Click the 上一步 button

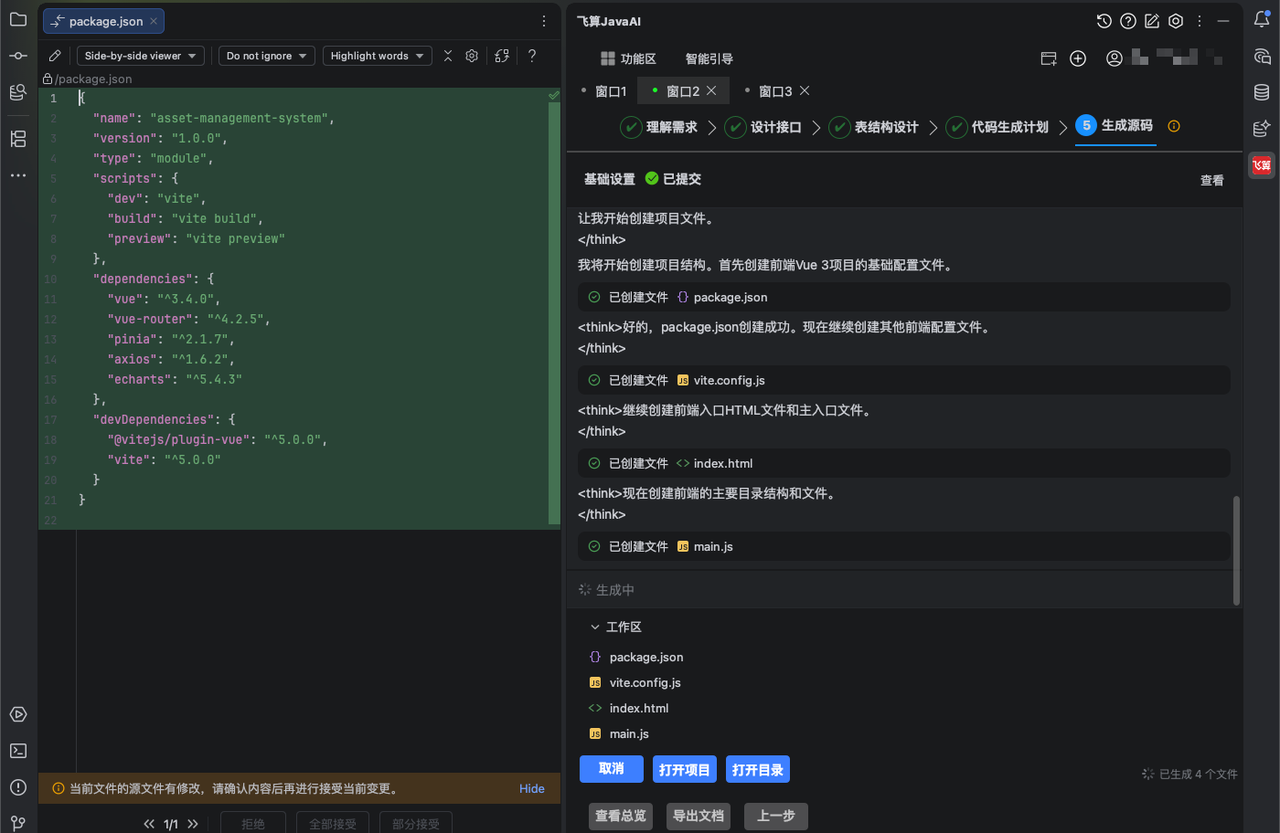coord(776,816)
